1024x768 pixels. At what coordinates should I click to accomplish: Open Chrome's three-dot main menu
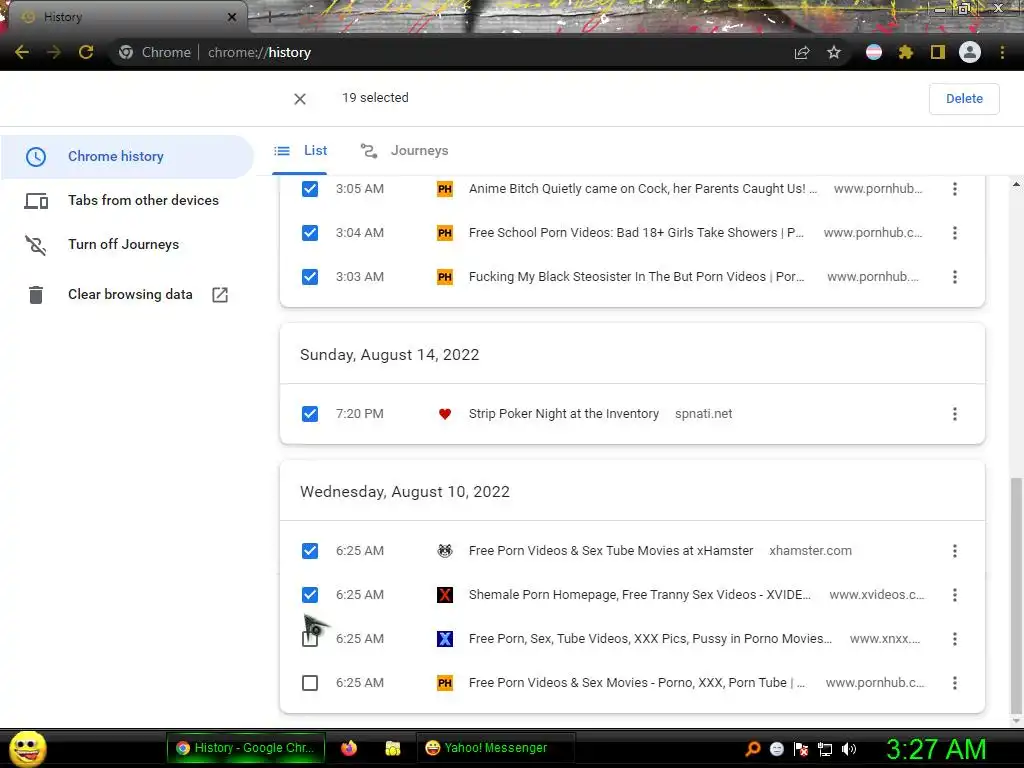[1002, 52]
